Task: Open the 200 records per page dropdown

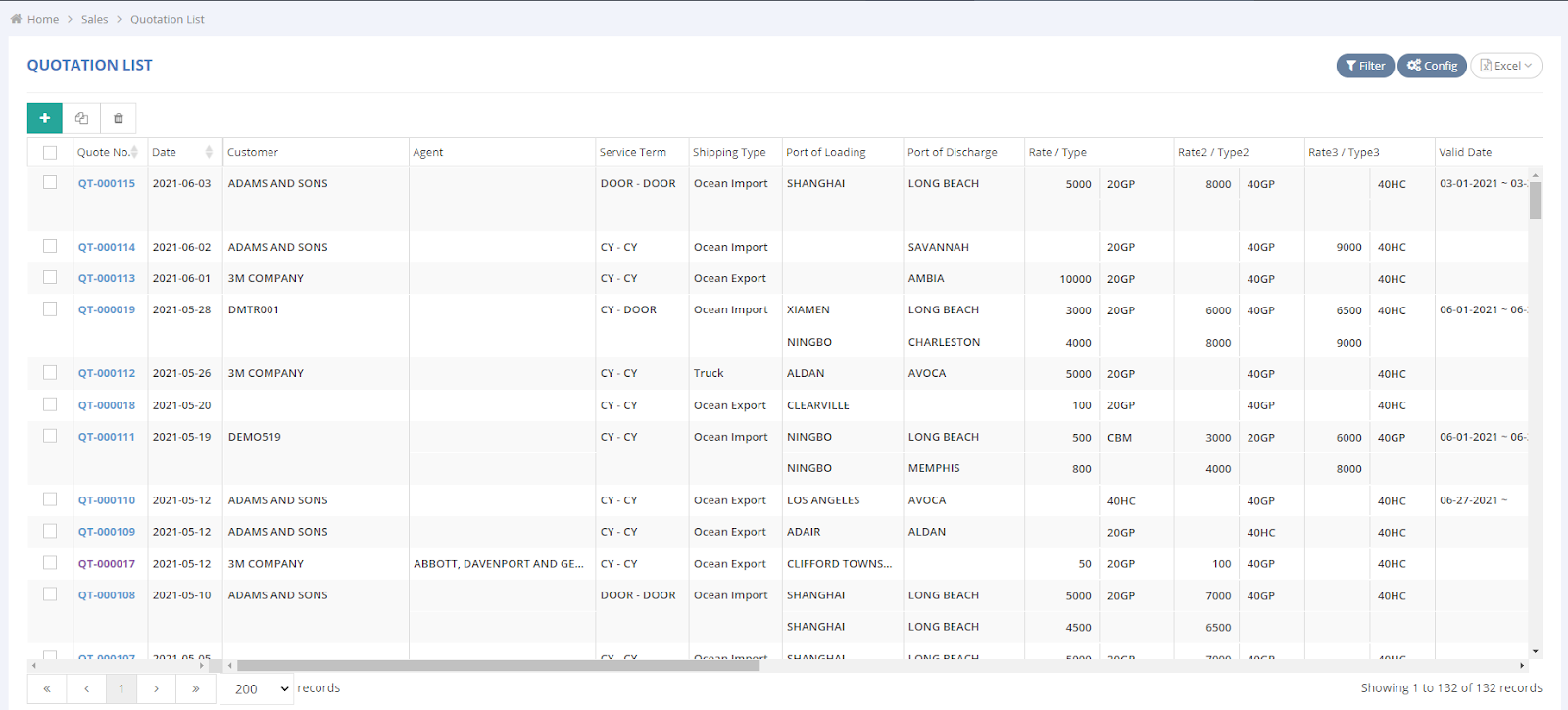Action: click(257, 689)
